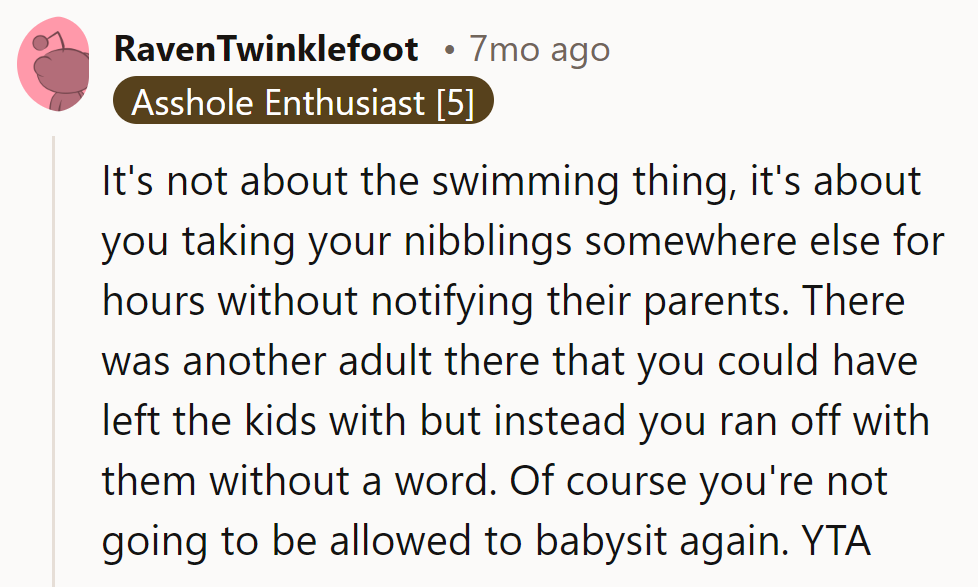Click the antenna on the Snoo avatar
The image size is (978, 587).
(50, 41)
